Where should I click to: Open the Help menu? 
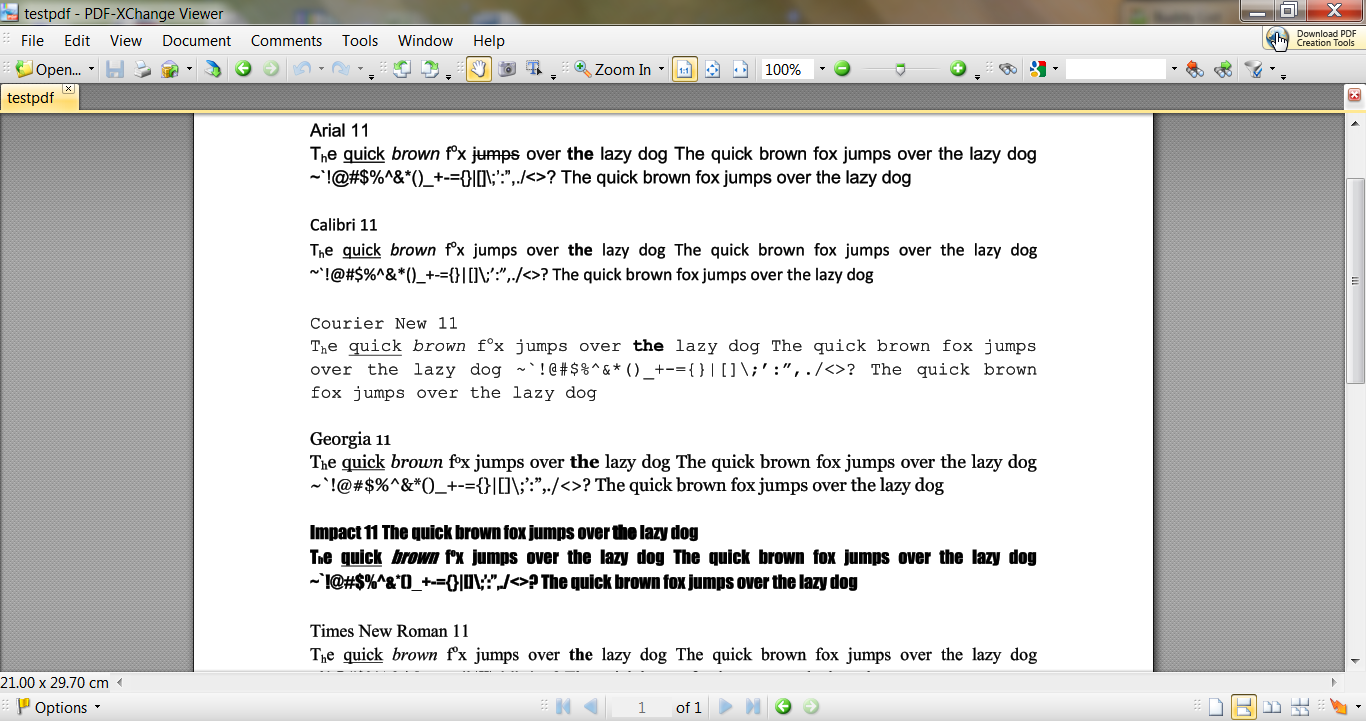tap(489, 41)
